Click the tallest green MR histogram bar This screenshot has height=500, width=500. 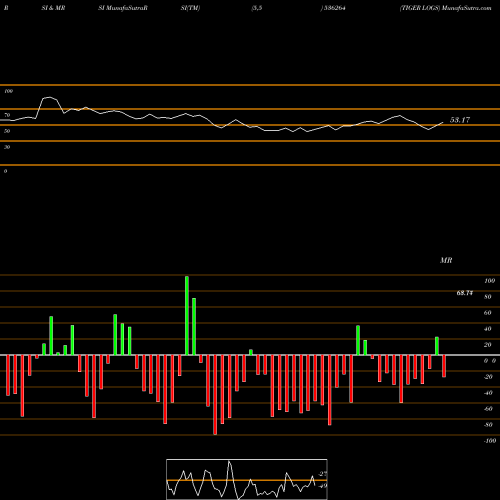pos(187,315)
